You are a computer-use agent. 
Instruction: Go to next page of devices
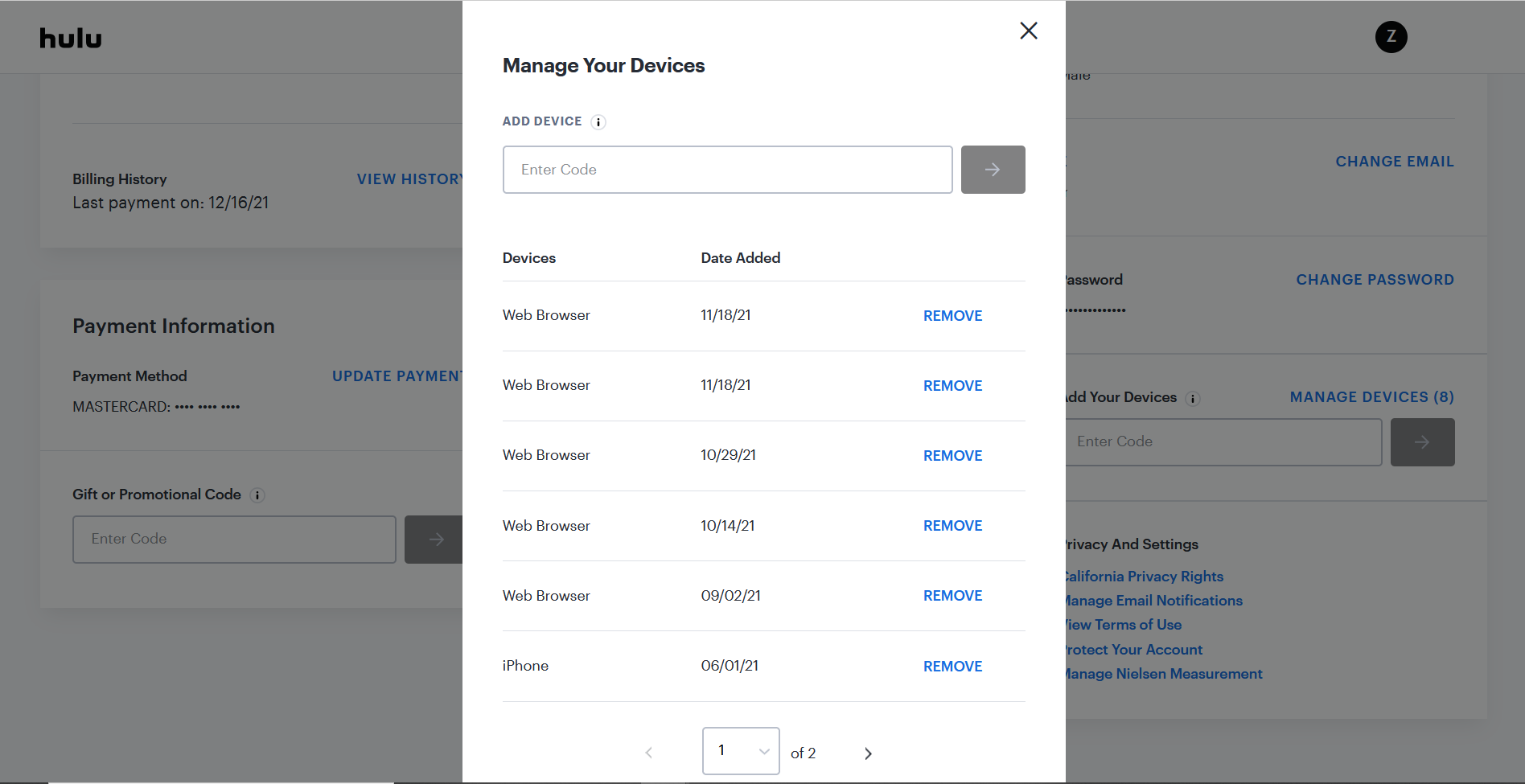click(868, 753)
